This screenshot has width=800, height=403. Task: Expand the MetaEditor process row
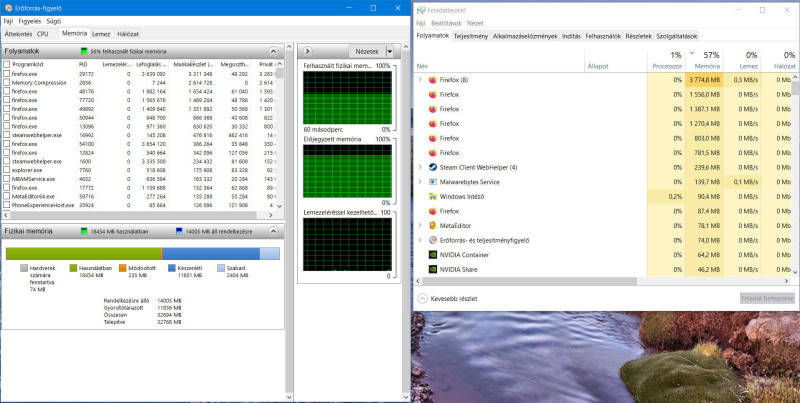(420, 225)
